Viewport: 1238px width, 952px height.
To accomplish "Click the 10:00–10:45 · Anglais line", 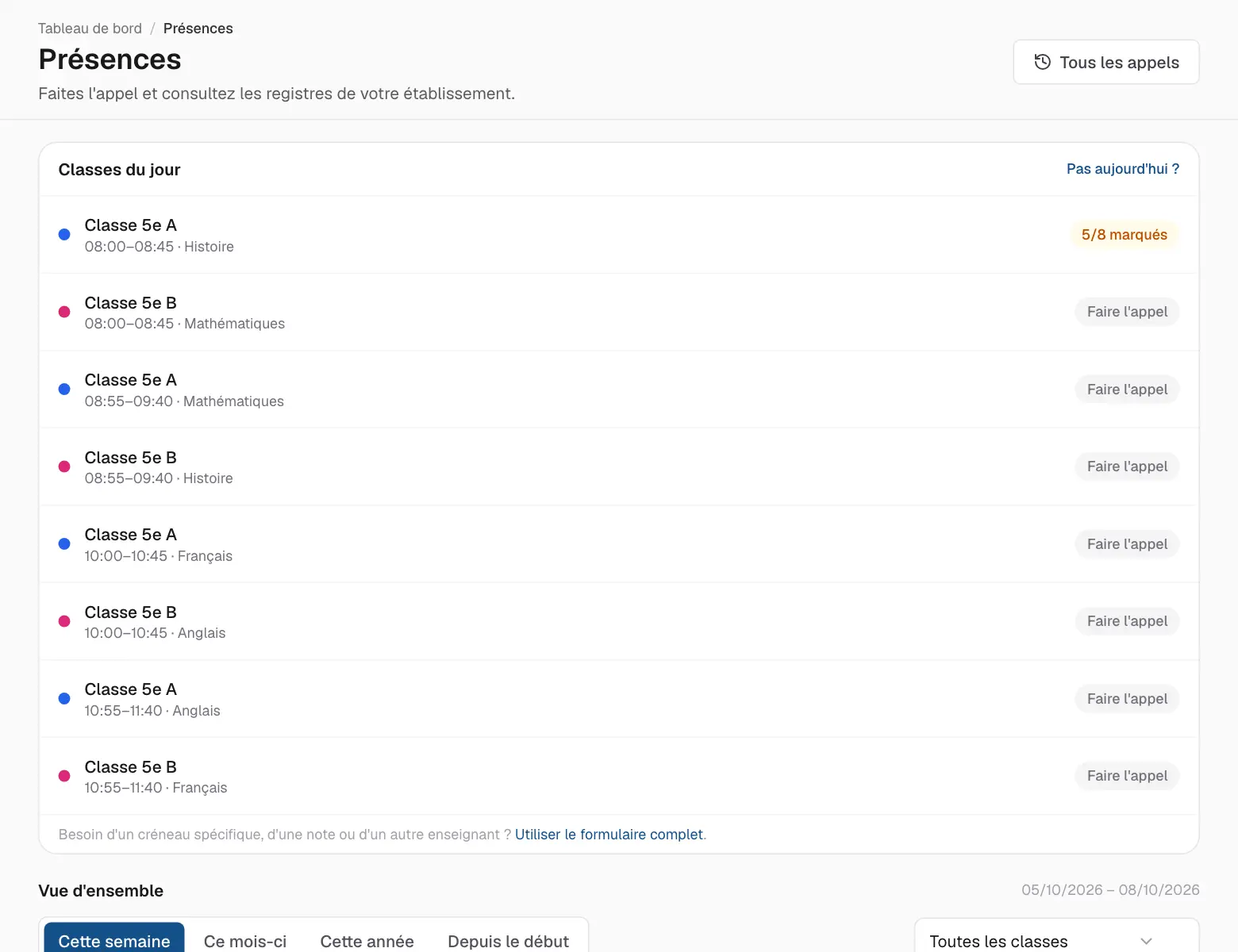I will pyautogui.click(x=155, y=633).
